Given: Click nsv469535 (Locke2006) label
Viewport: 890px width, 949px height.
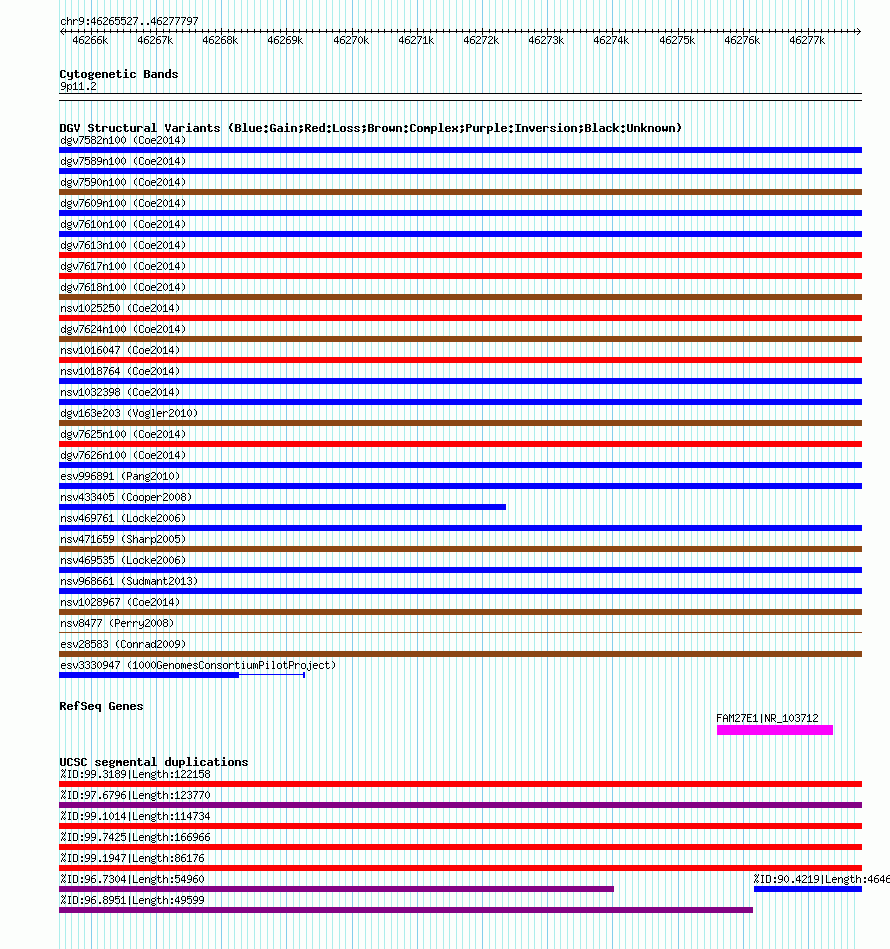Looking at the screenshot, I should click(x=123, y=560).
